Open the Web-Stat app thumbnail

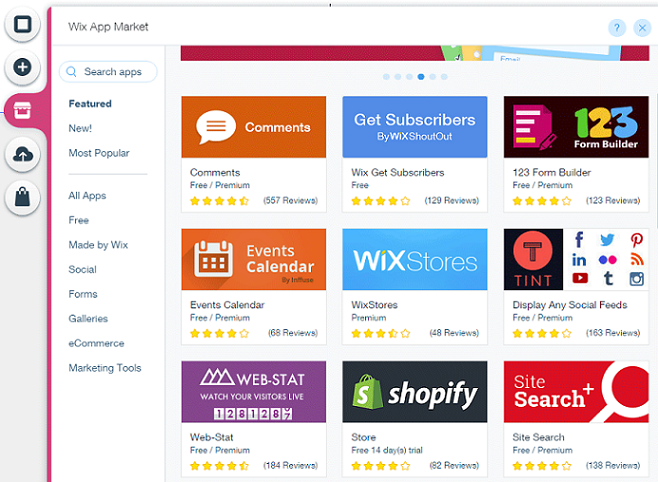(x=253, y=392)
